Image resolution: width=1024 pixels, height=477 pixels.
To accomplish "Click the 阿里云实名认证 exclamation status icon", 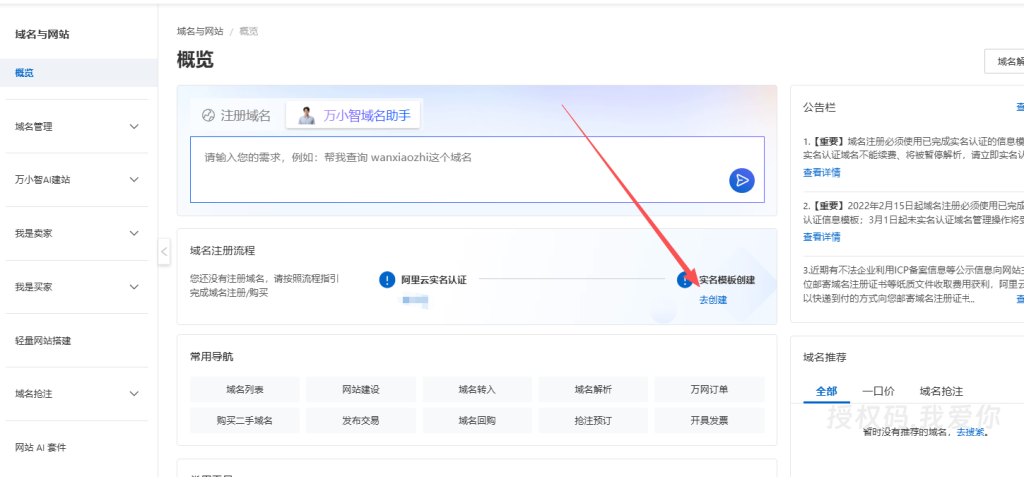I will [387, 280].
